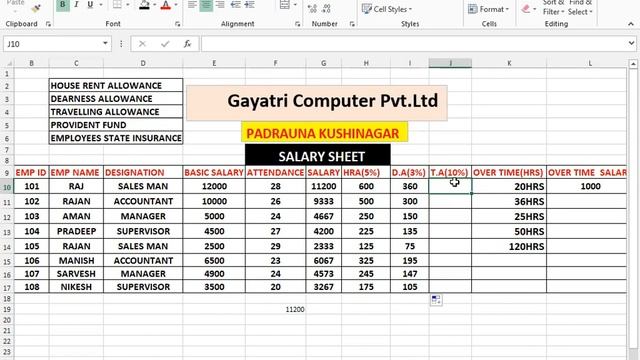Select the D.A cell showing 147
This screenshot has height=360, width=640.
410,273
